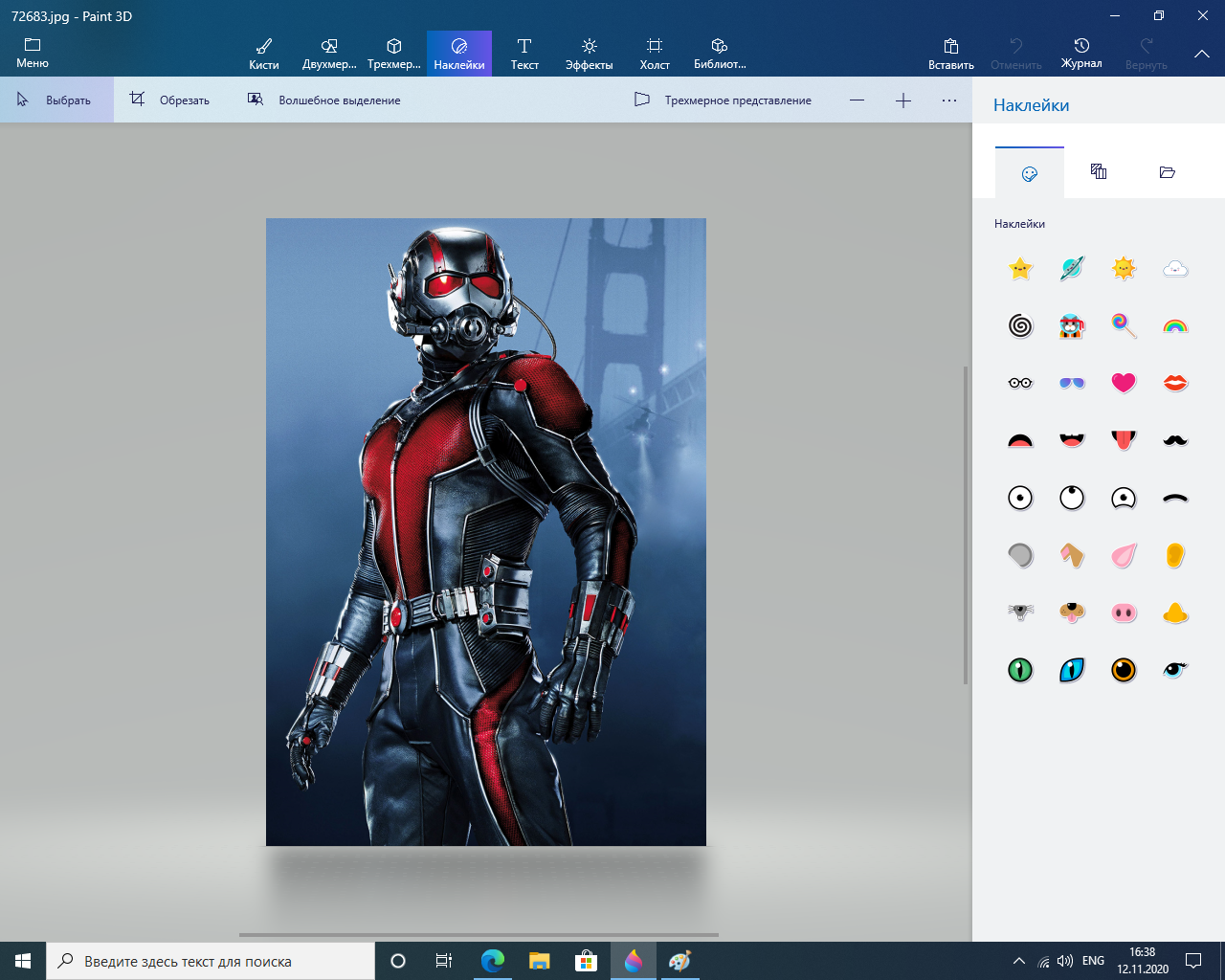The image size is (1225, 980).
Task: Open the Трехмерные фигуры tab
Action: [394, 54]
